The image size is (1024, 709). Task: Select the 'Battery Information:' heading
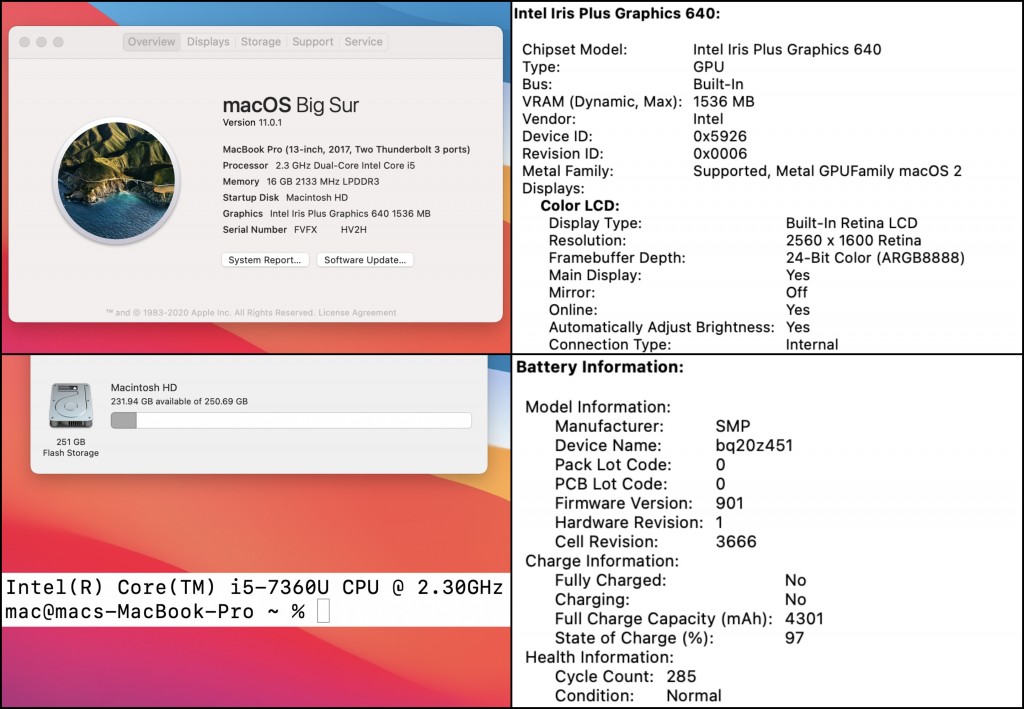click(600, 367)
